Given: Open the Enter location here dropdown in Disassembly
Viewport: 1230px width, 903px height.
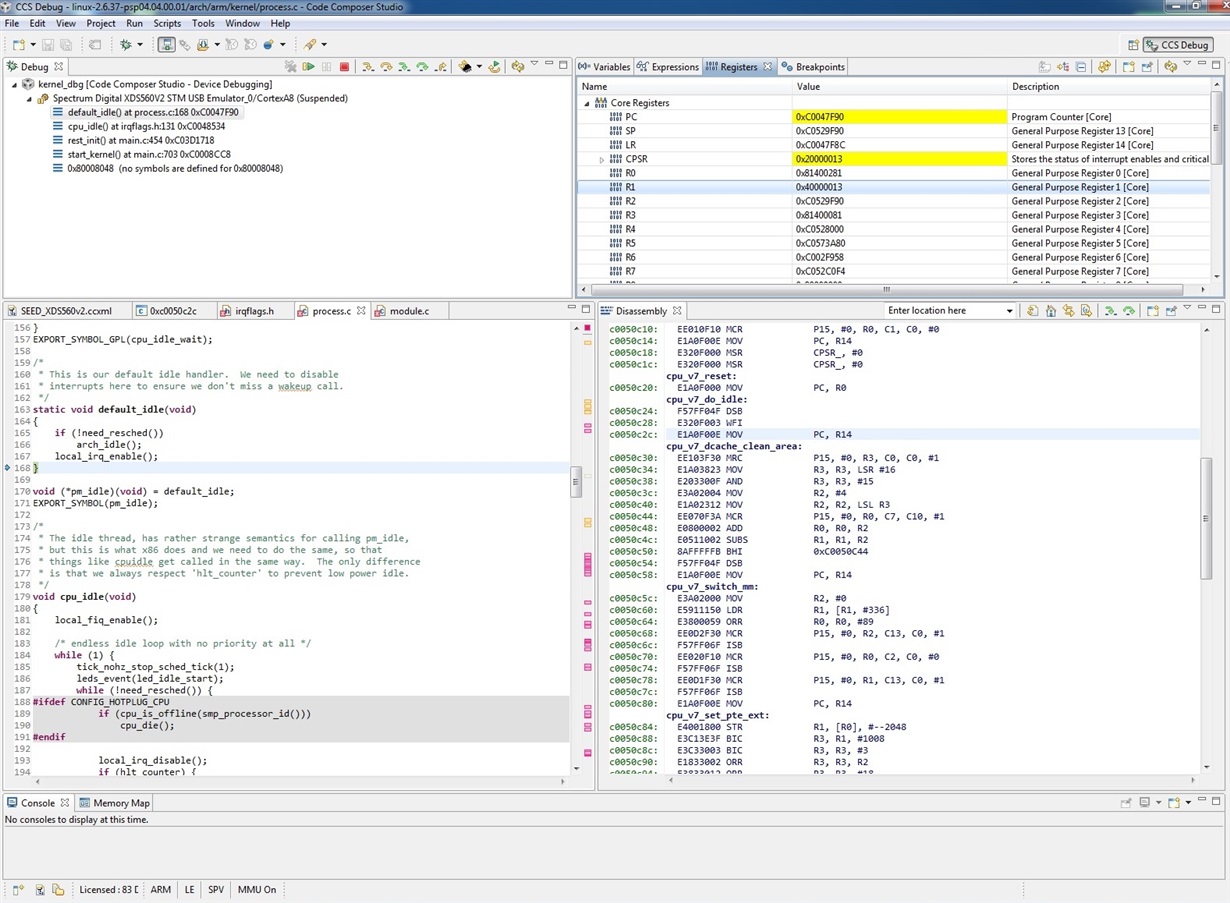Looking at the screenshot, I should point(1009,311).
